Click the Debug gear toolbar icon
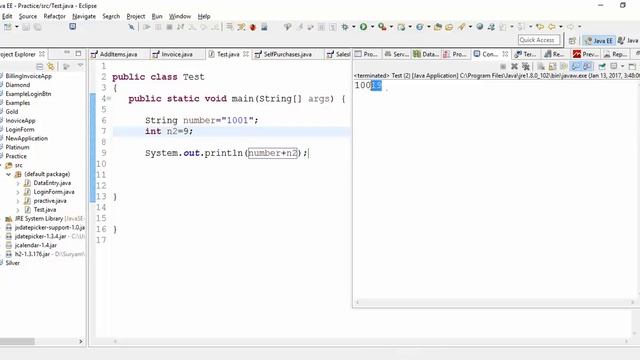Viewport: 640px width, 360px height. click(x=345, y=27)
